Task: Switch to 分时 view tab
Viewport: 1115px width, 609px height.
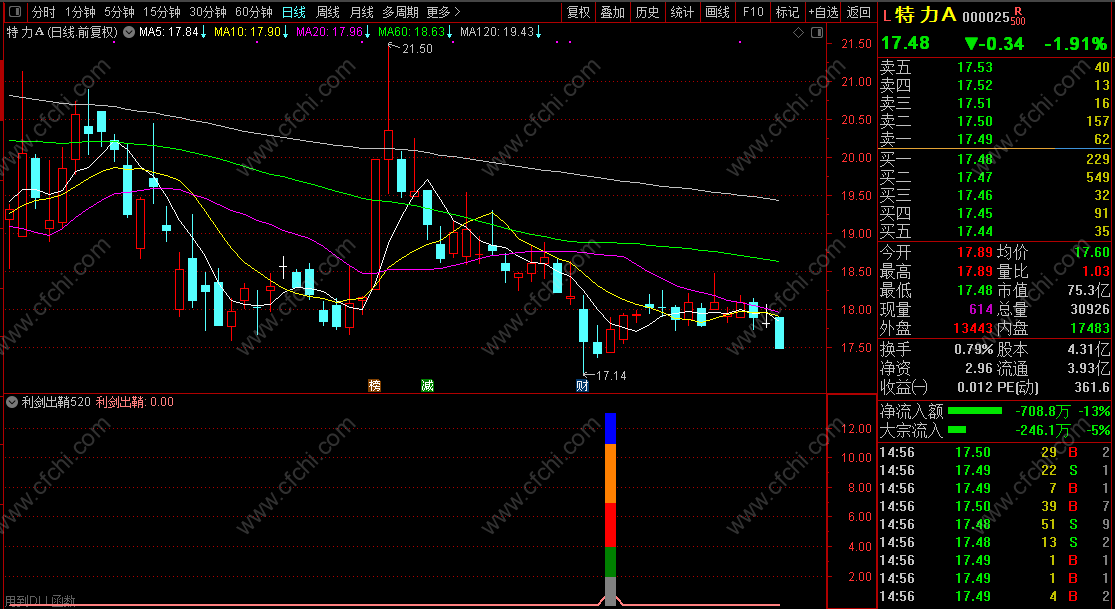Action: (x=43, y=12)
